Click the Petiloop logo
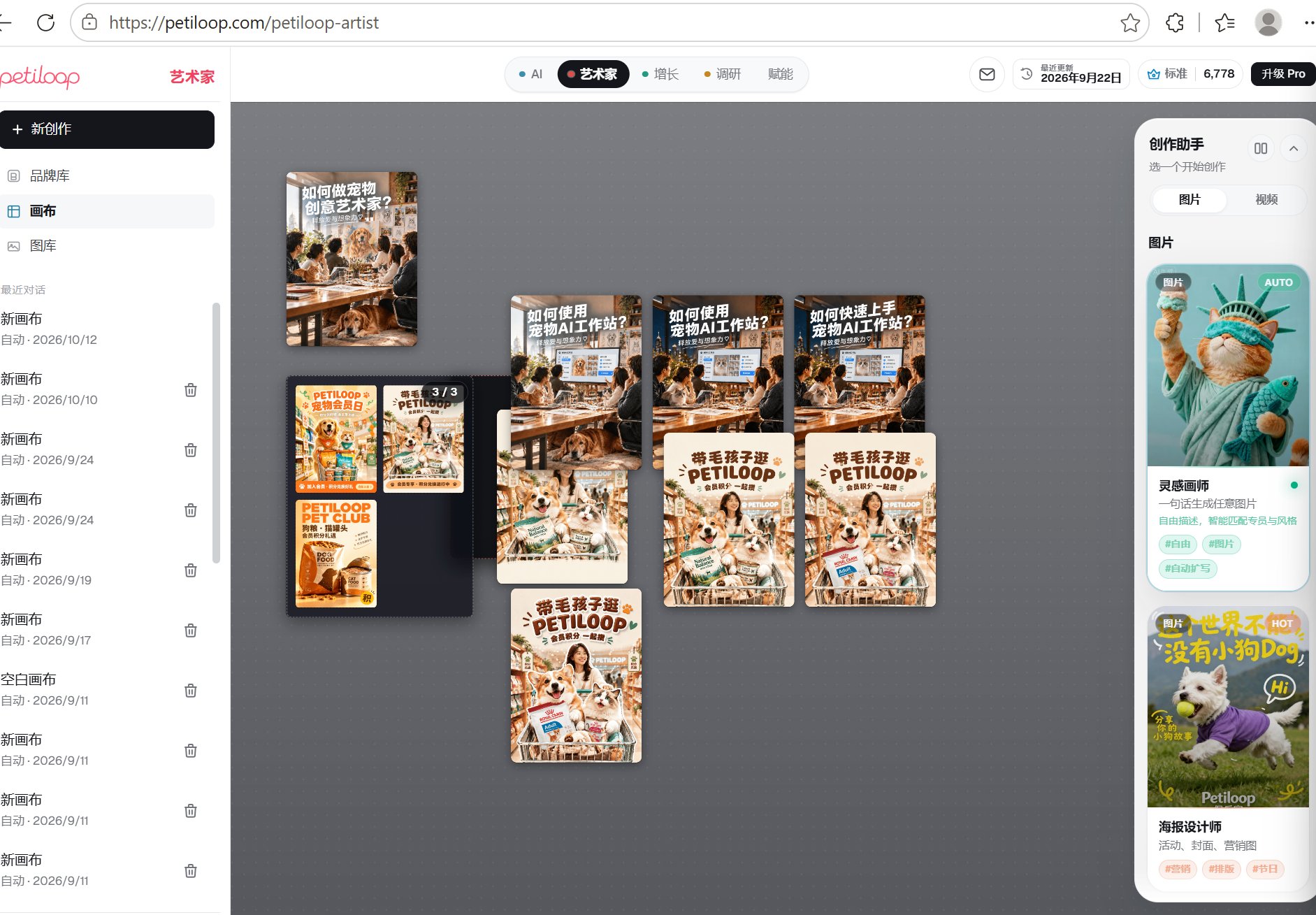Screen dimensions: 1316x915 coord(40,76)
